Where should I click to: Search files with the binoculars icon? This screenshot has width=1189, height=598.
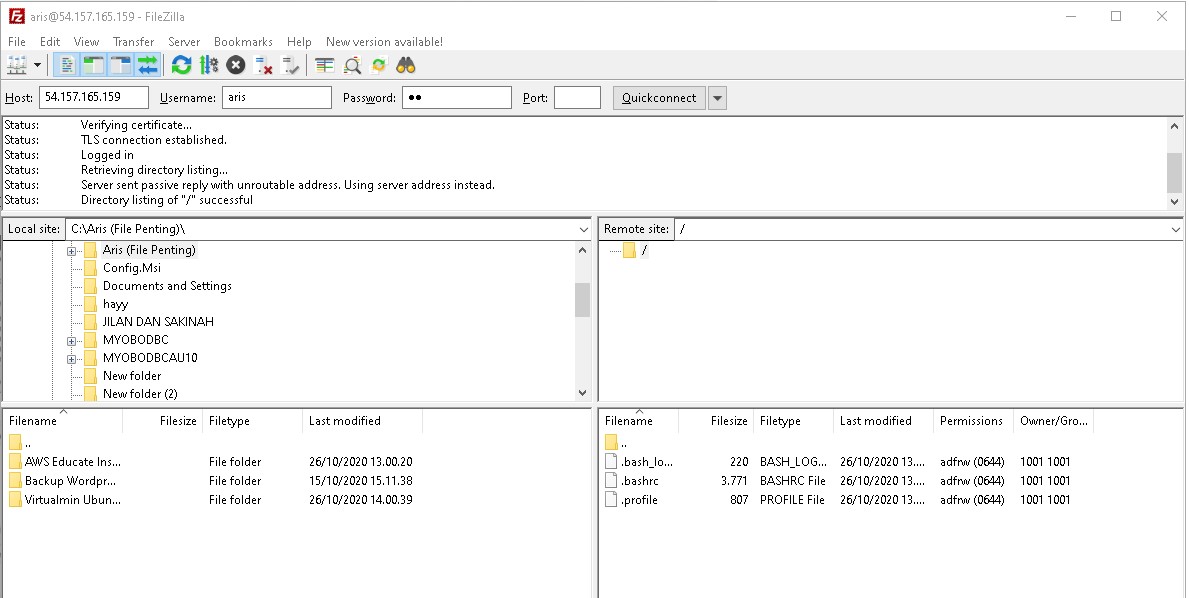click(406, 66)
